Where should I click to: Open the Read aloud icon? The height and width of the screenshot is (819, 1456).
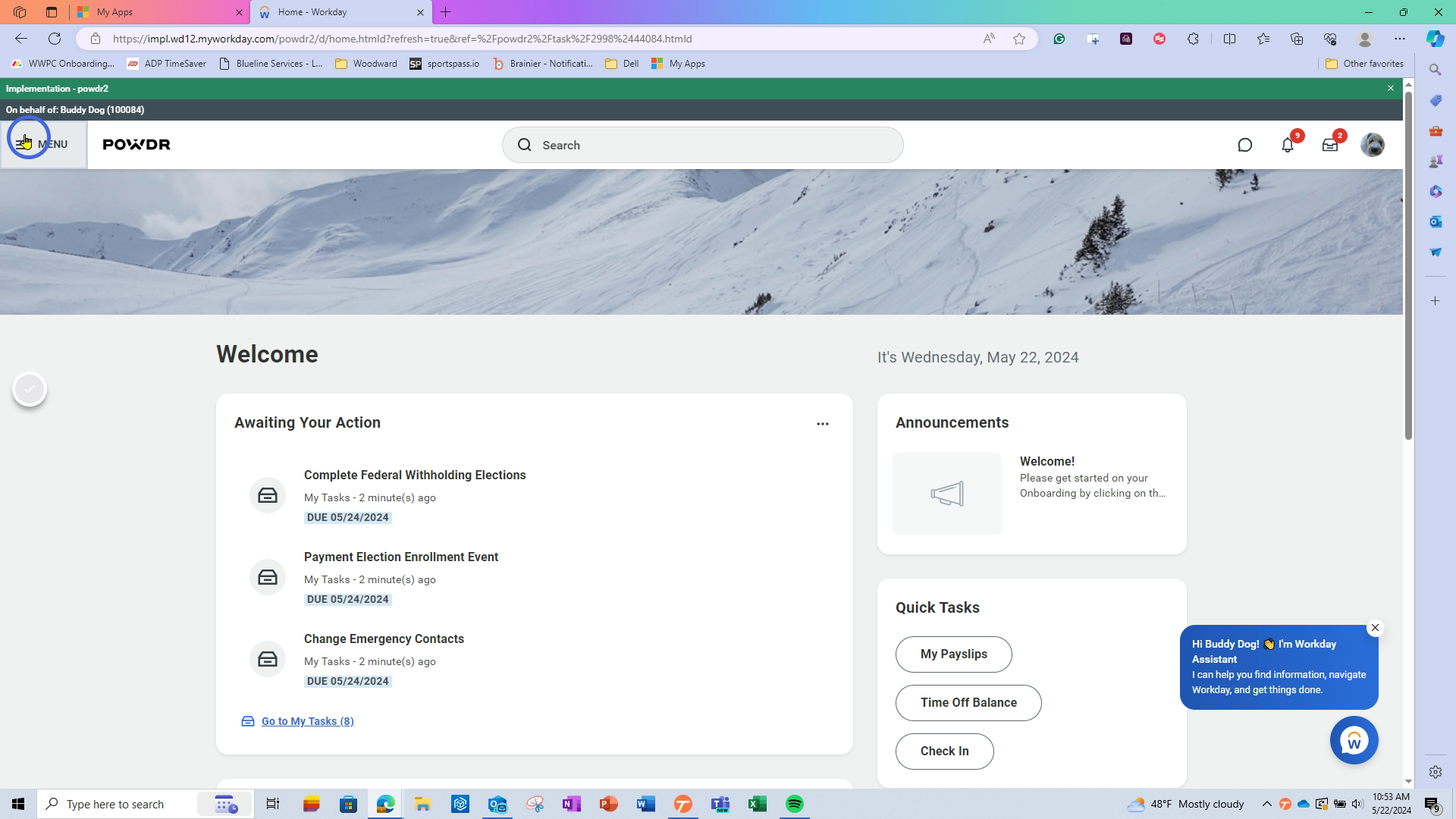click(x=989, y=39)
